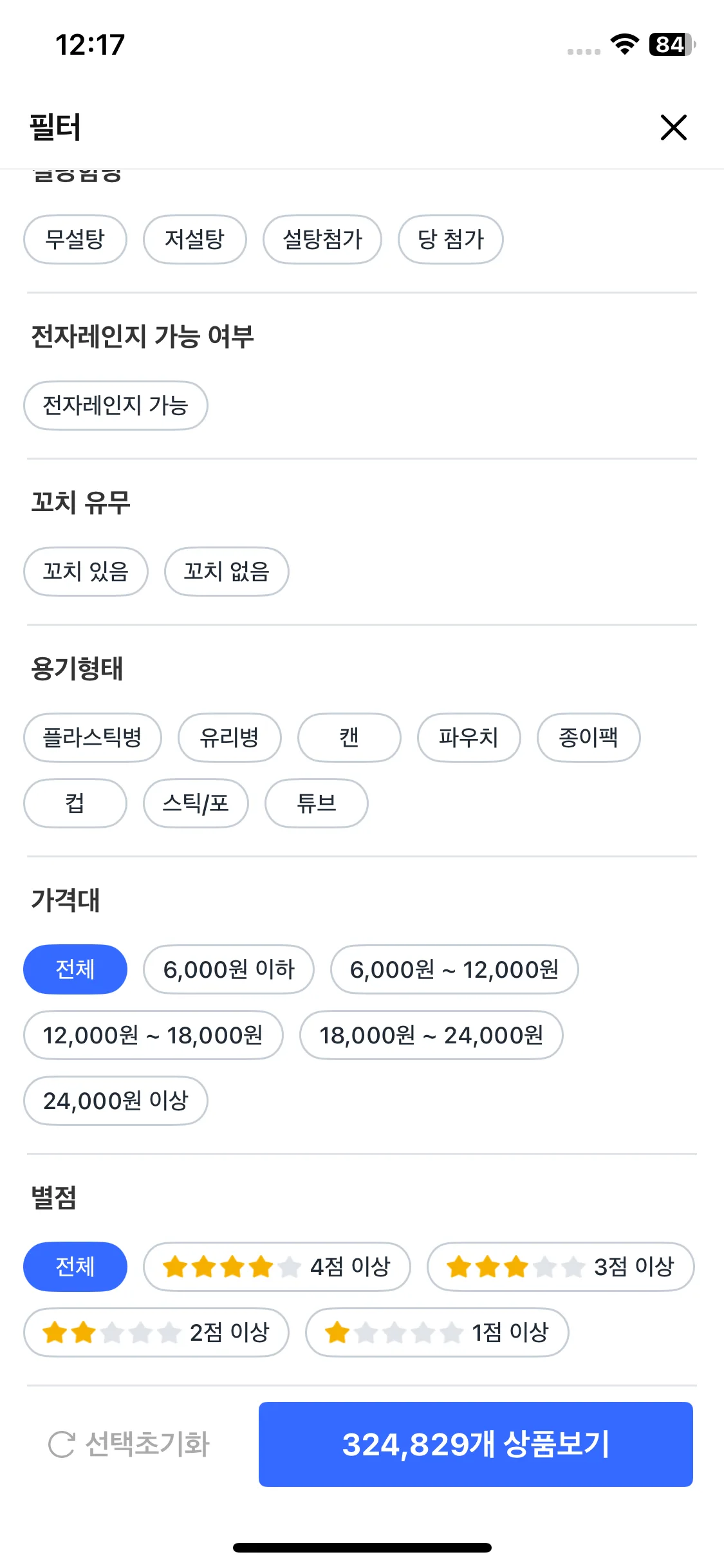Pick the 유리병 container type

(230, 738)
